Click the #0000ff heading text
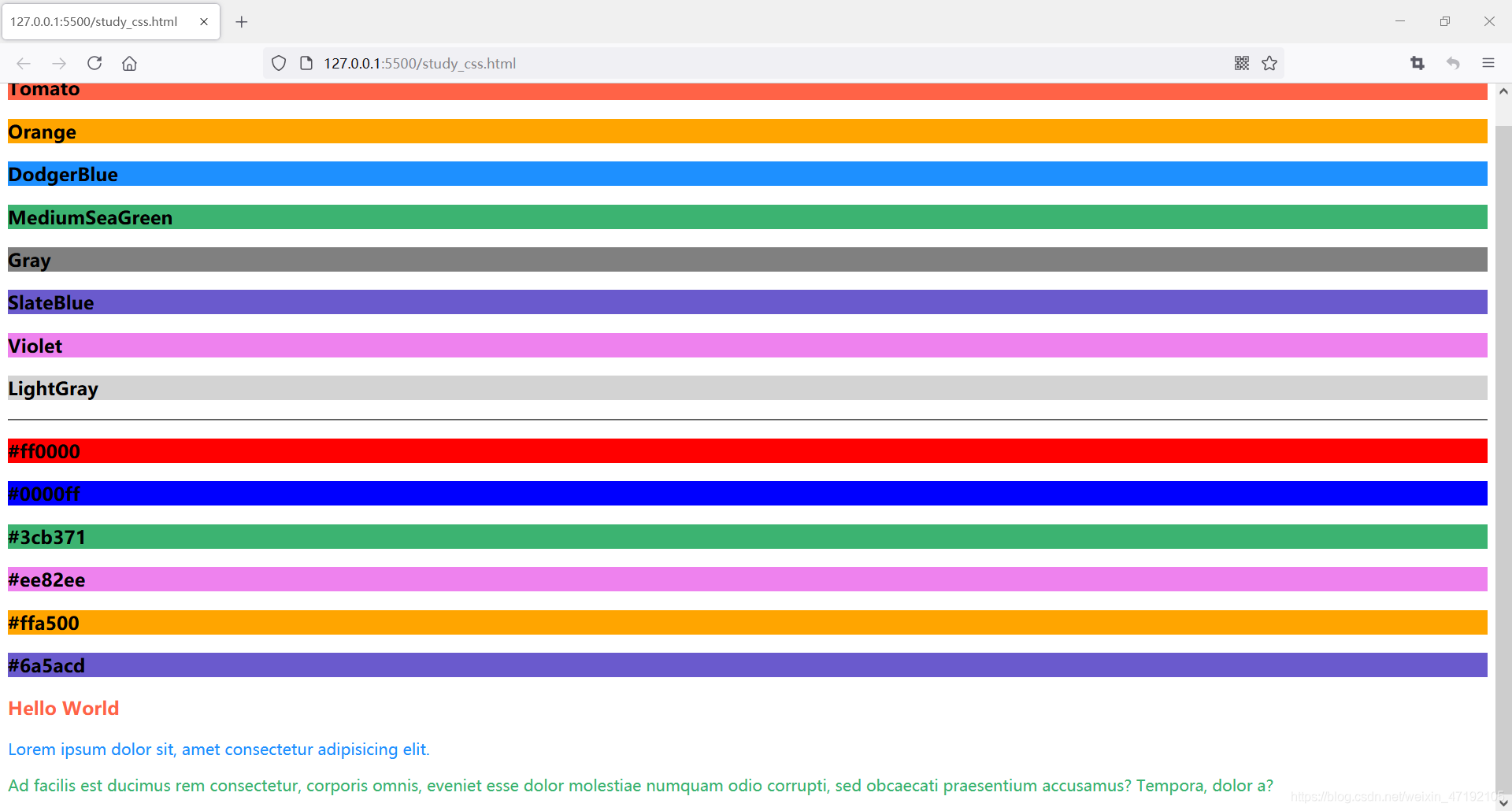 [x=44, y=494]
